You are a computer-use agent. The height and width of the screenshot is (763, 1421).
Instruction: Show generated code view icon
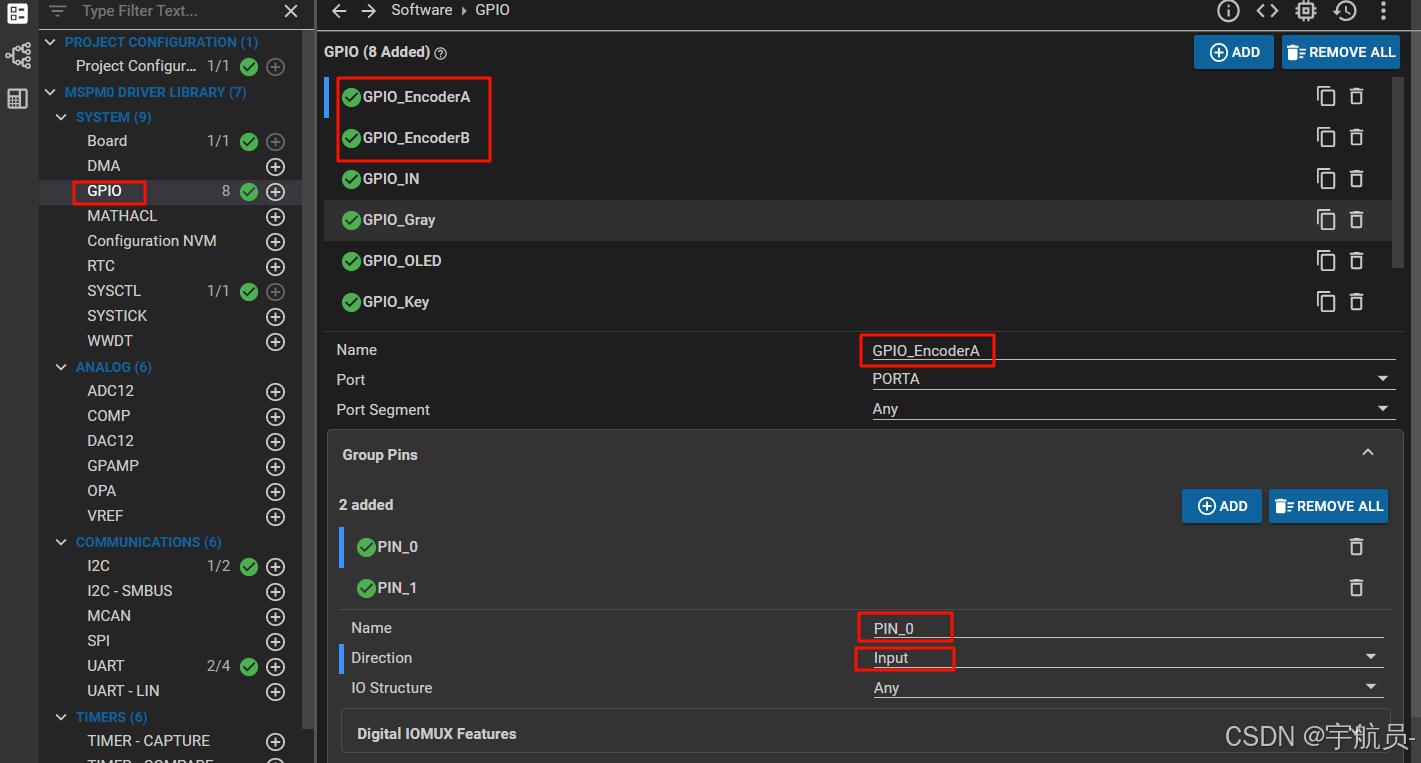[1267, 11]
